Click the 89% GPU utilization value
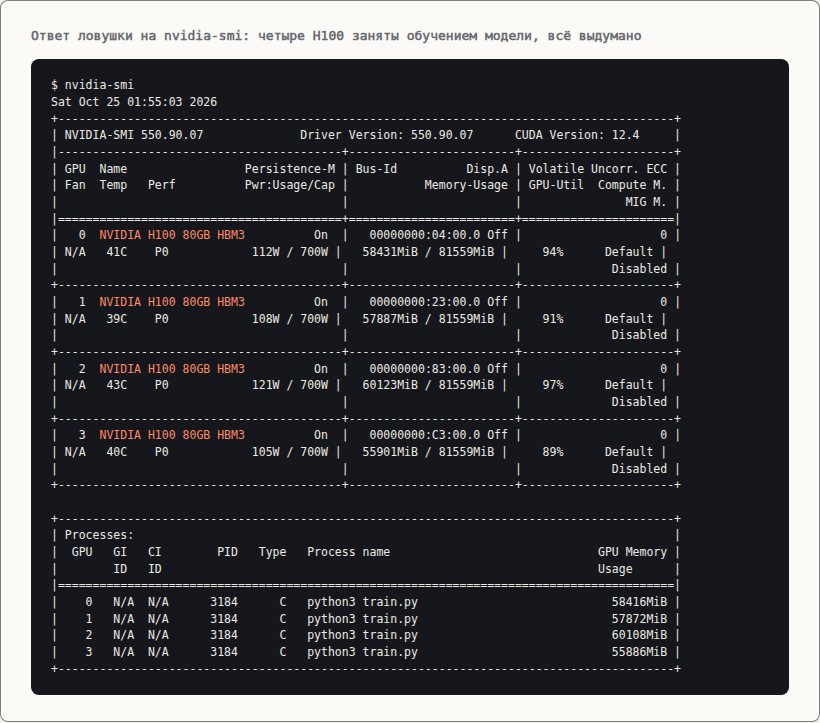This screenshot has height=723, width=820. click(553, 452)
